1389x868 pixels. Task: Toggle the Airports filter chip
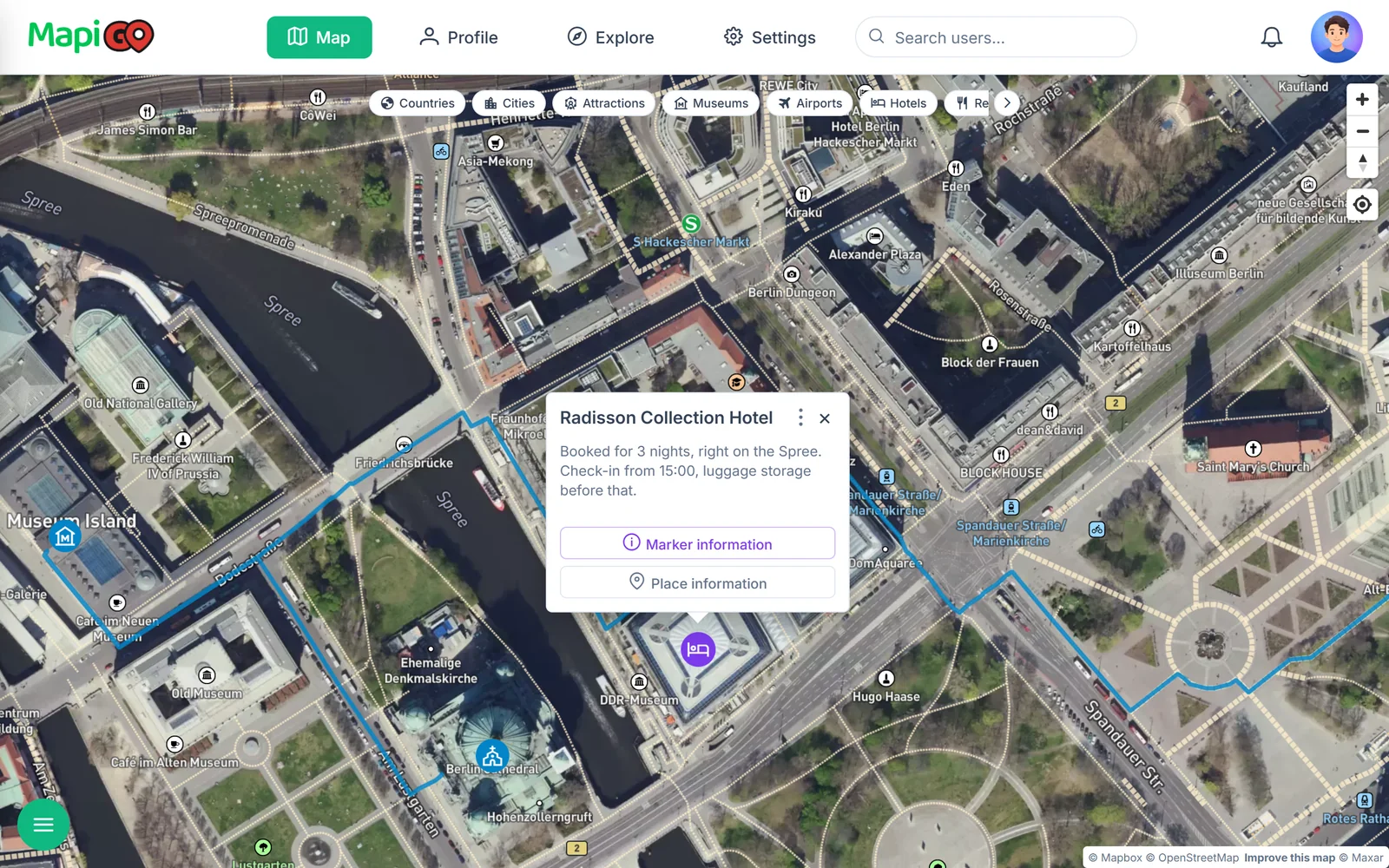(810, 103)
